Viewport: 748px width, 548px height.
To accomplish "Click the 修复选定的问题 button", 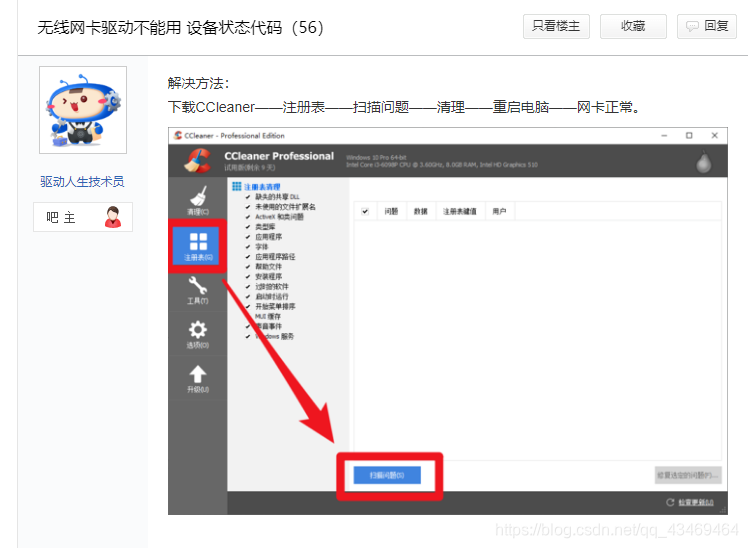I will [x=687, y=475].
